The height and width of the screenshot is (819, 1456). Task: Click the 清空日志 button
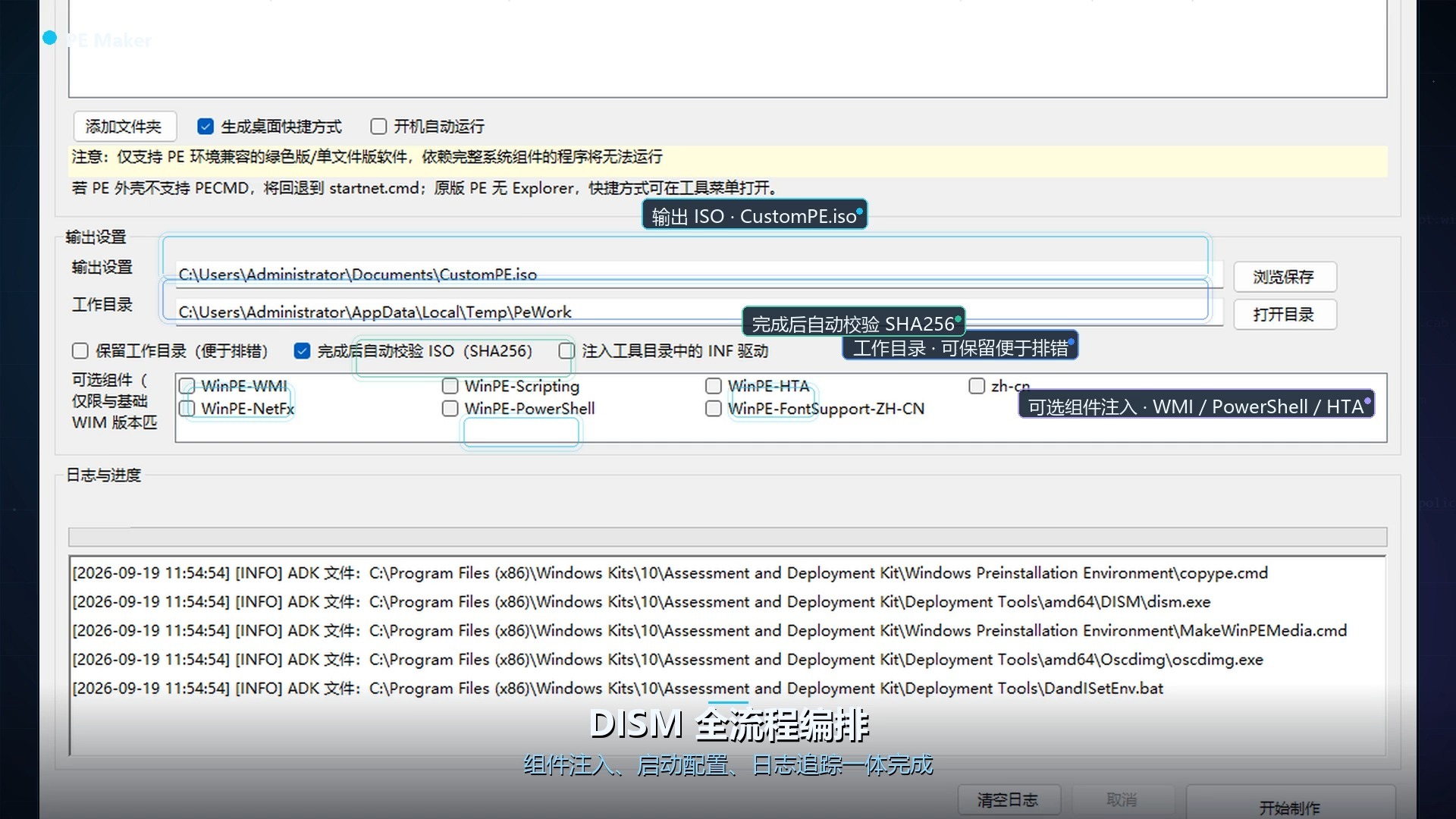[x=1008, y=800]
